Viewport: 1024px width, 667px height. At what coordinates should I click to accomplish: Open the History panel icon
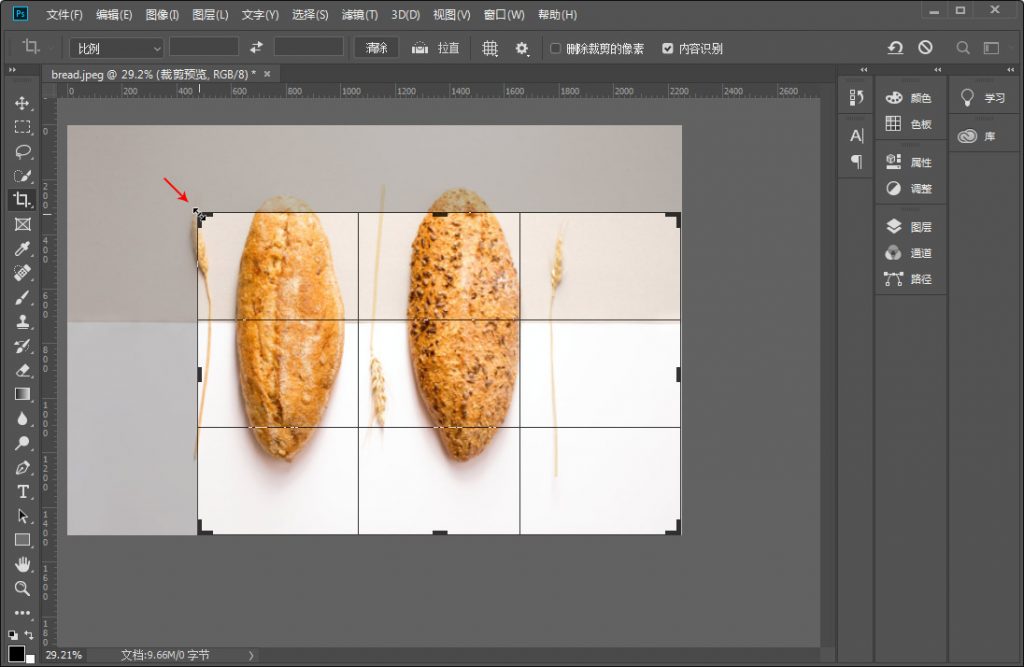click(856, 97)
